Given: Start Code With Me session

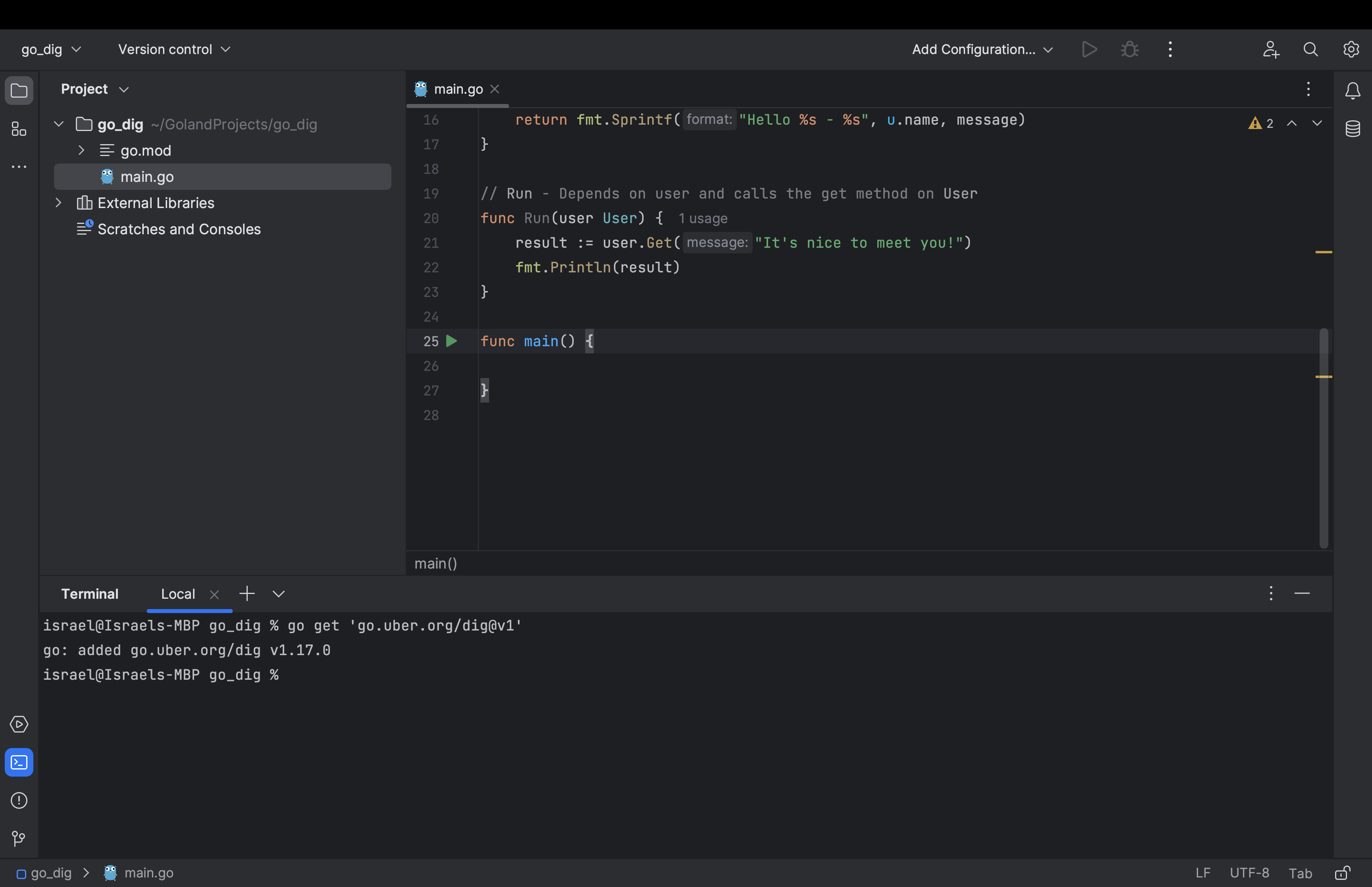Looking at the screenshot, I should [x=1271, y=49].
